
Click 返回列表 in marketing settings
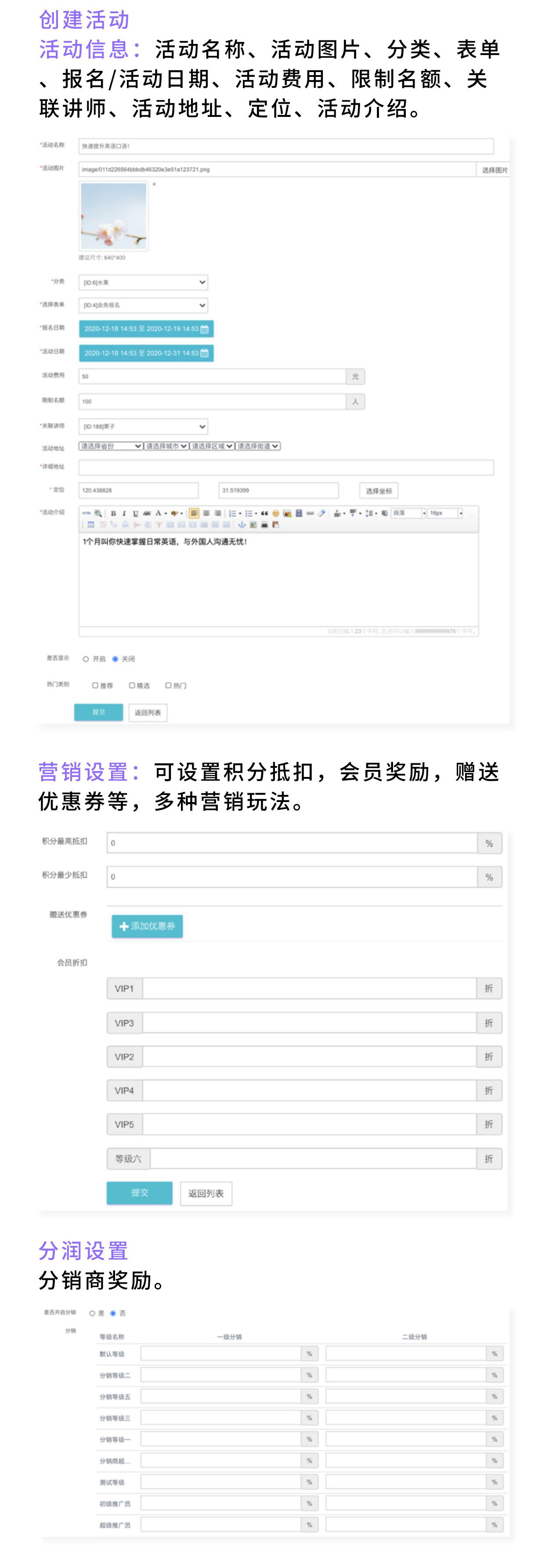206,1194
